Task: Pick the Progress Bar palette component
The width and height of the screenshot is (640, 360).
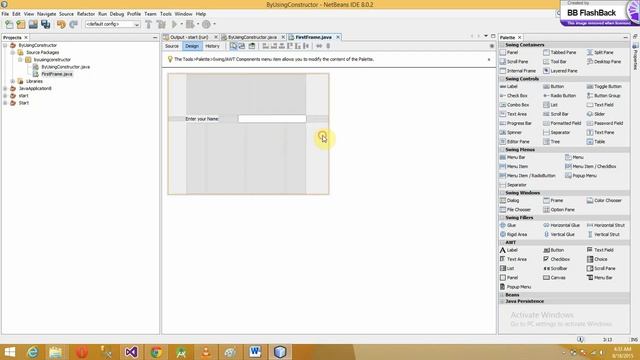Action: 516,123
